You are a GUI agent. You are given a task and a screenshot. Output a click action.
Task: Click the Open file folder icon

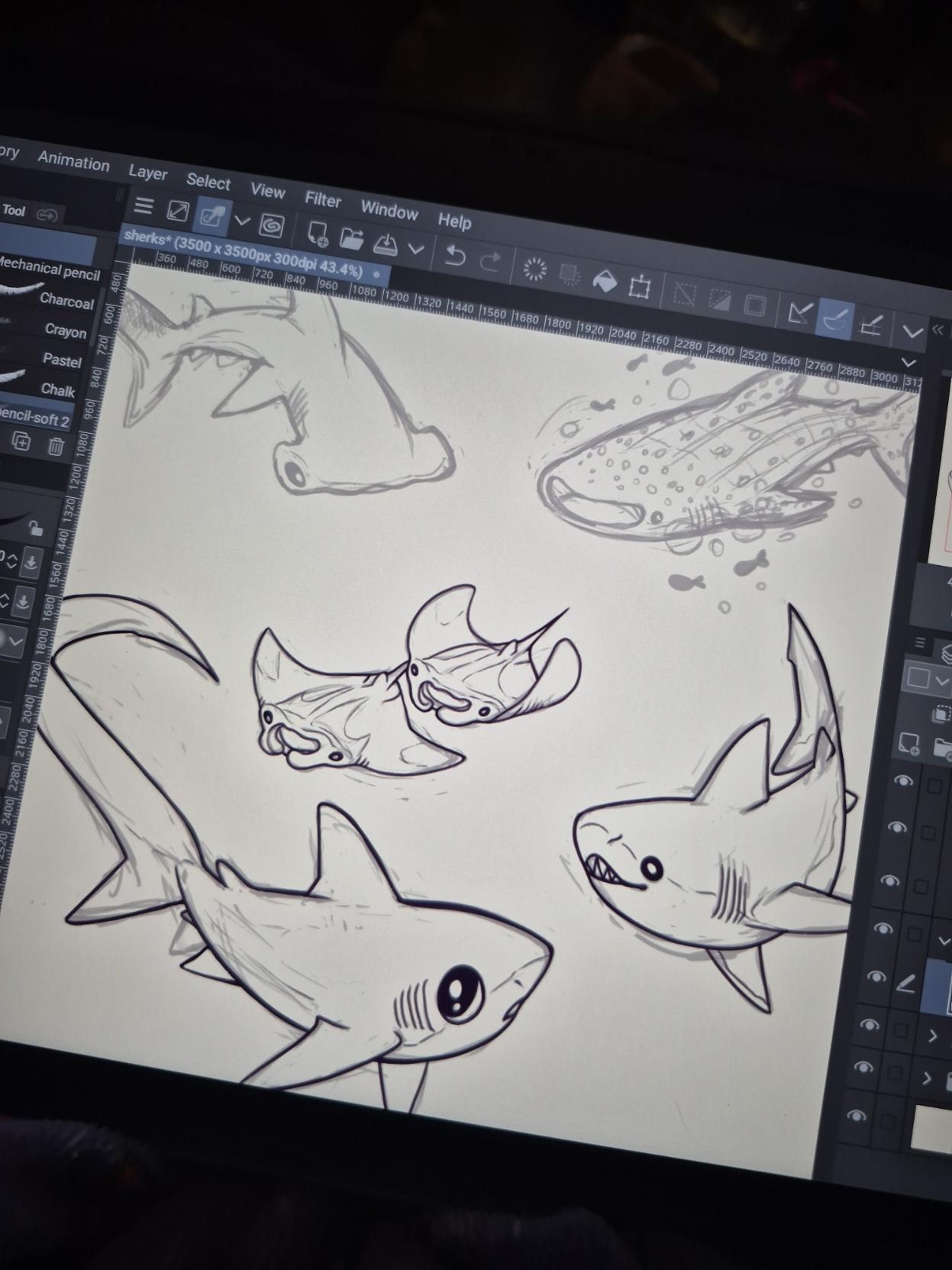coord(351,239)
